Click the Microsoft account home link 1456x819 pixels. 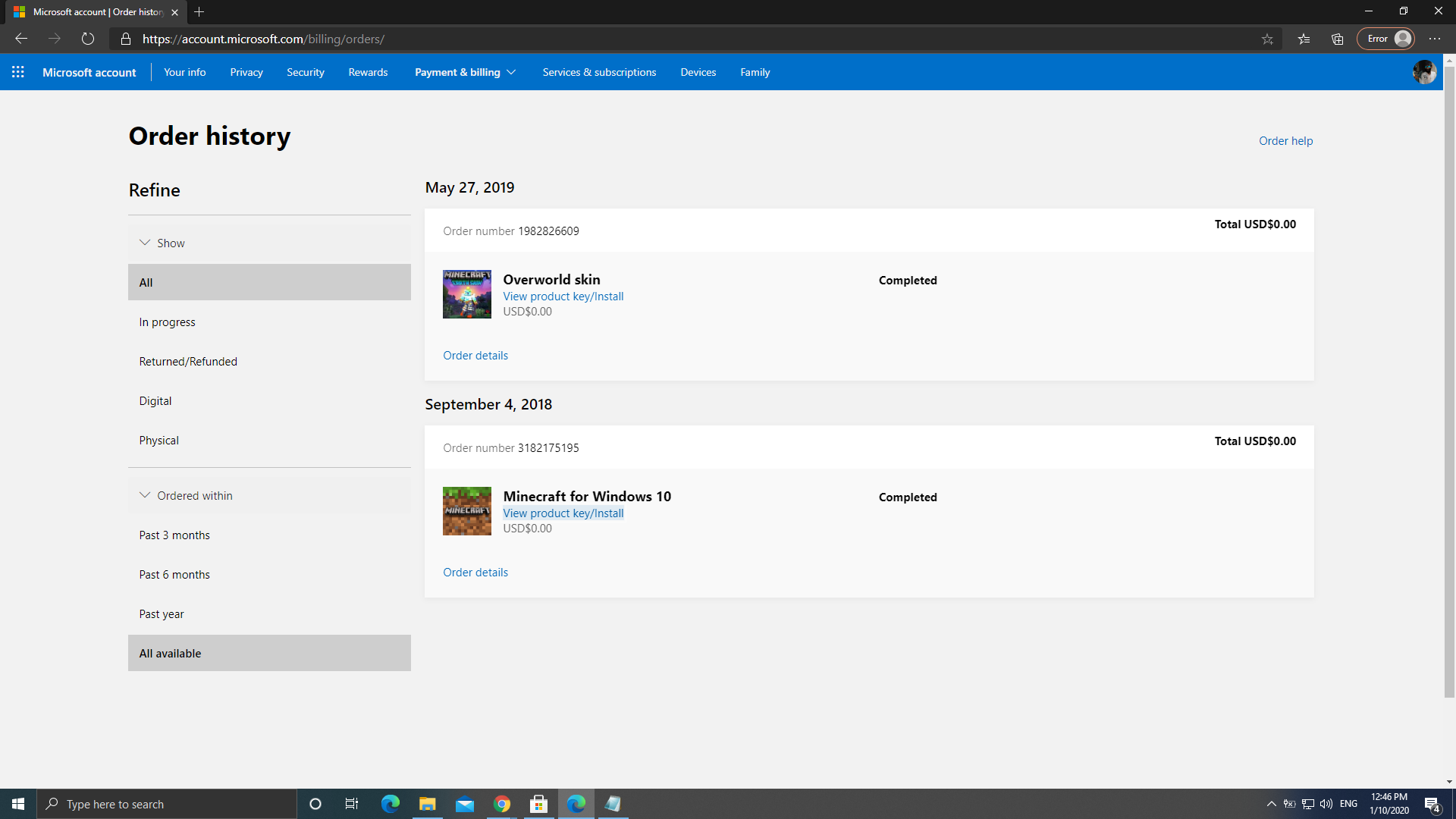(89, 72)
